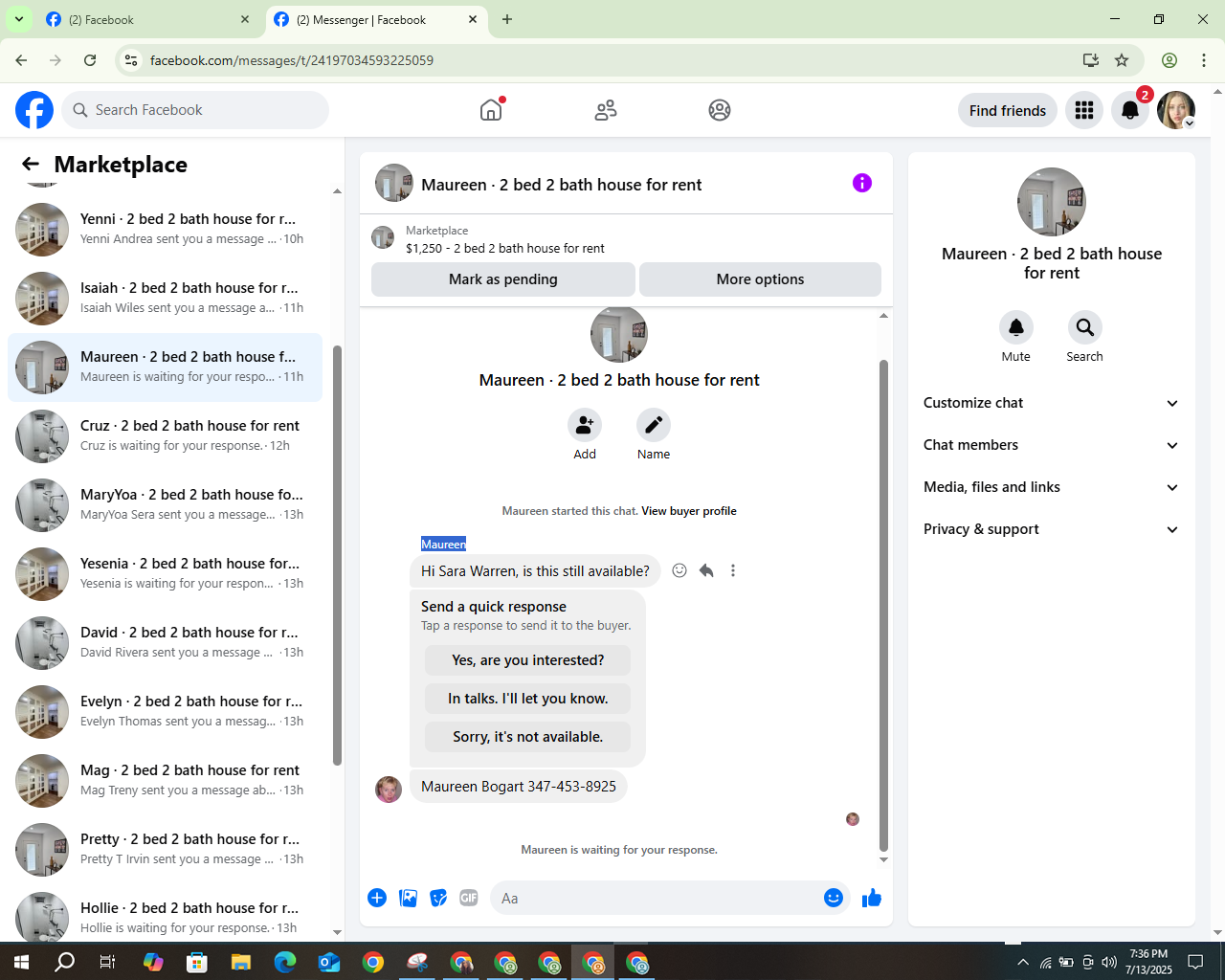The image size is (1225, 980).
Task: Open Windows Start menu
Action: 21,962
